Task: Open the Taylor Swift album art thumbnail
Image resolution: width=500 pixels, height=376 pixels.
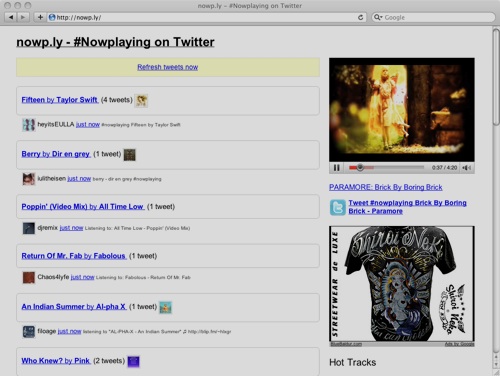Action: pyautogui.click(x=141, y=100)
